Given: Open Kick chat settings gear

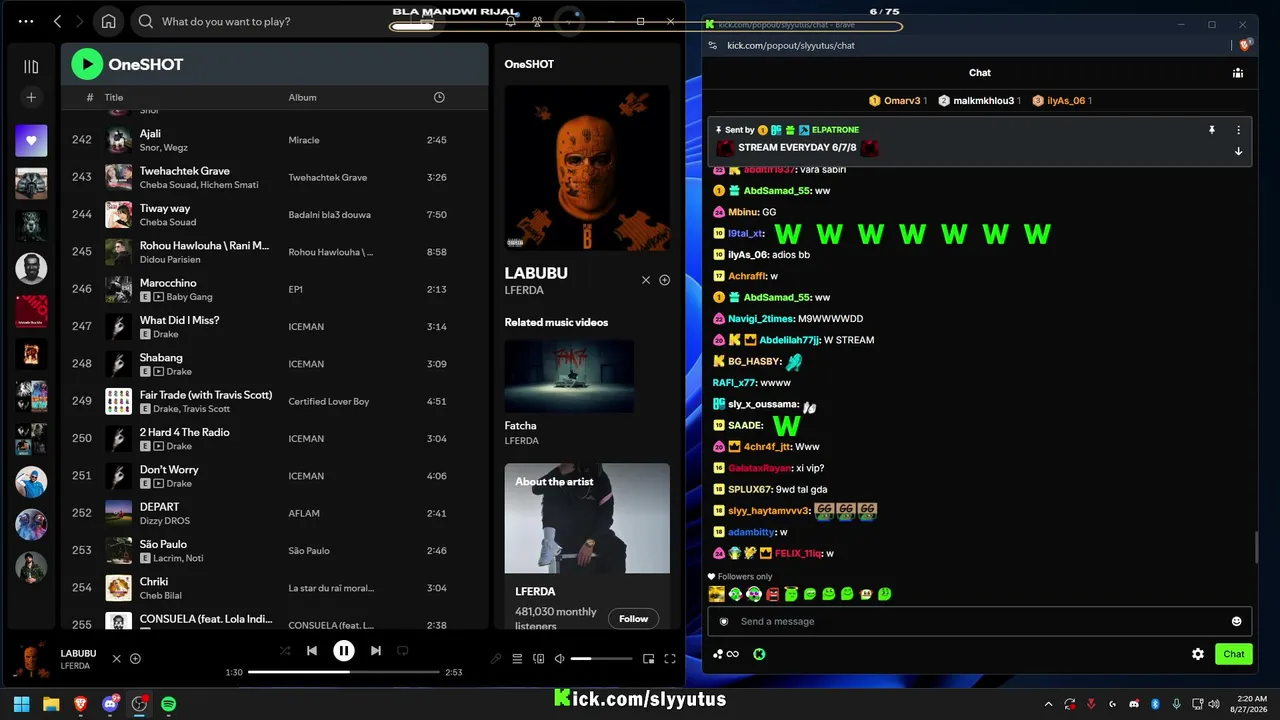Looking at the screenshot, I should 1198,654.
